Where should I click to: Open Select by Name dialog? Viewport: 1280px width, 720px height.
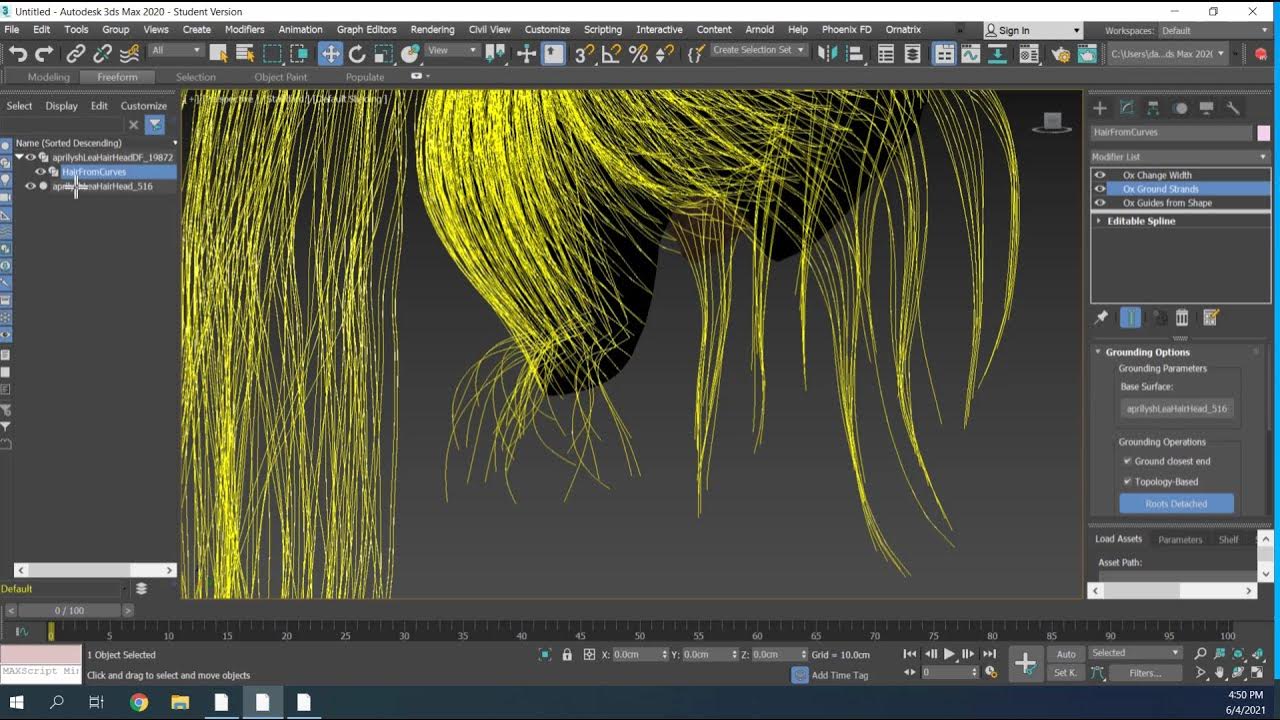(245, 54)
